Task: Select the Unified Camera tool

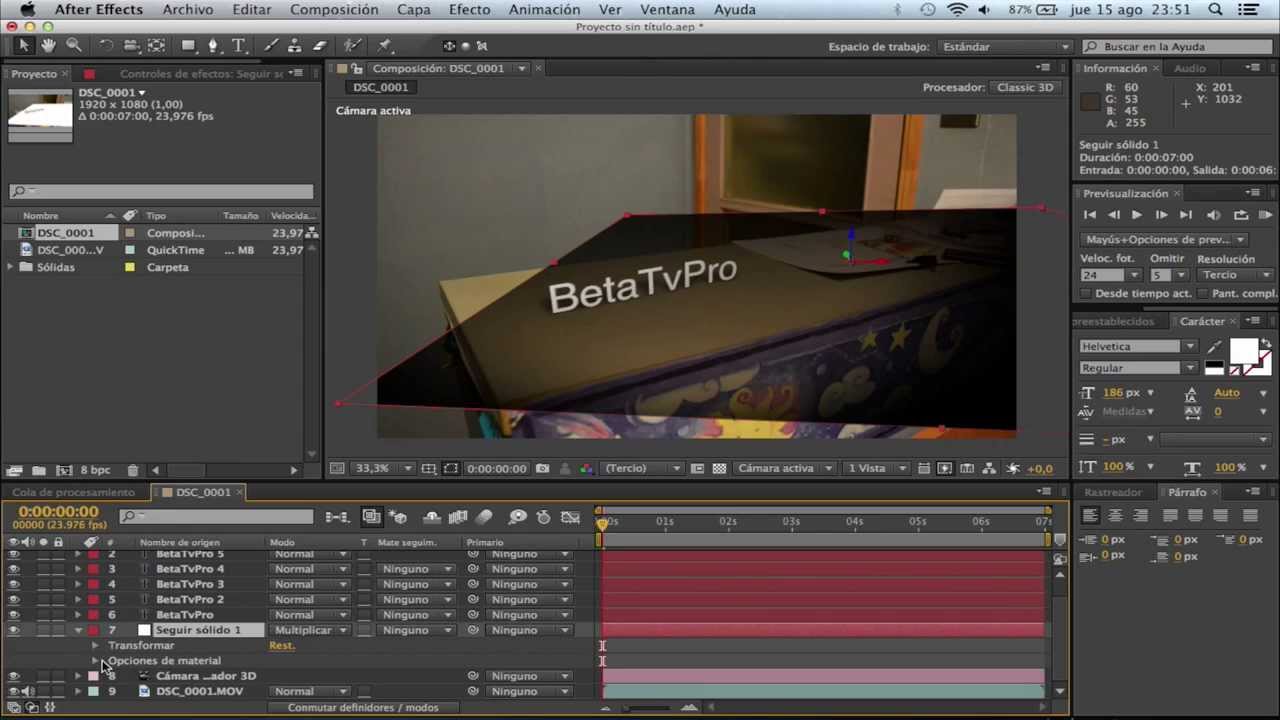Action: coord(131,46)
